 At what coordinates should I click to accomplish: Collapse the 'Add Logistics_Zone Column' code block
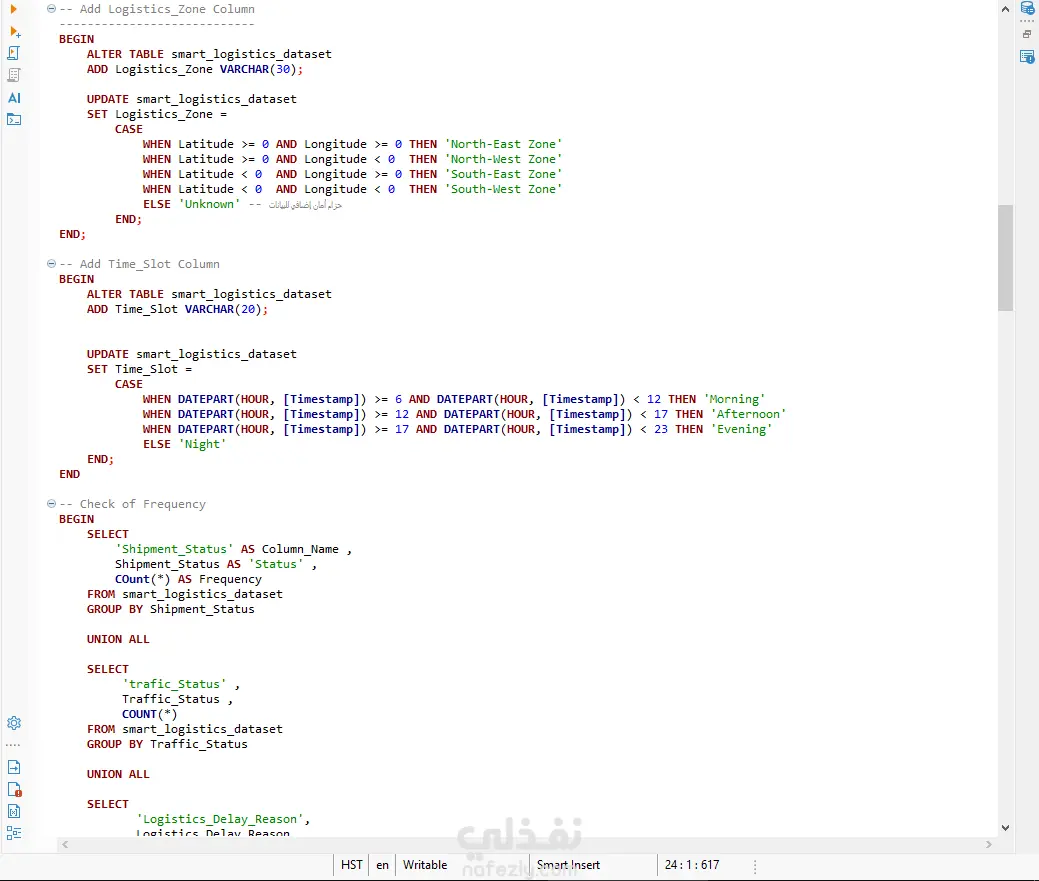pos(51,9)
